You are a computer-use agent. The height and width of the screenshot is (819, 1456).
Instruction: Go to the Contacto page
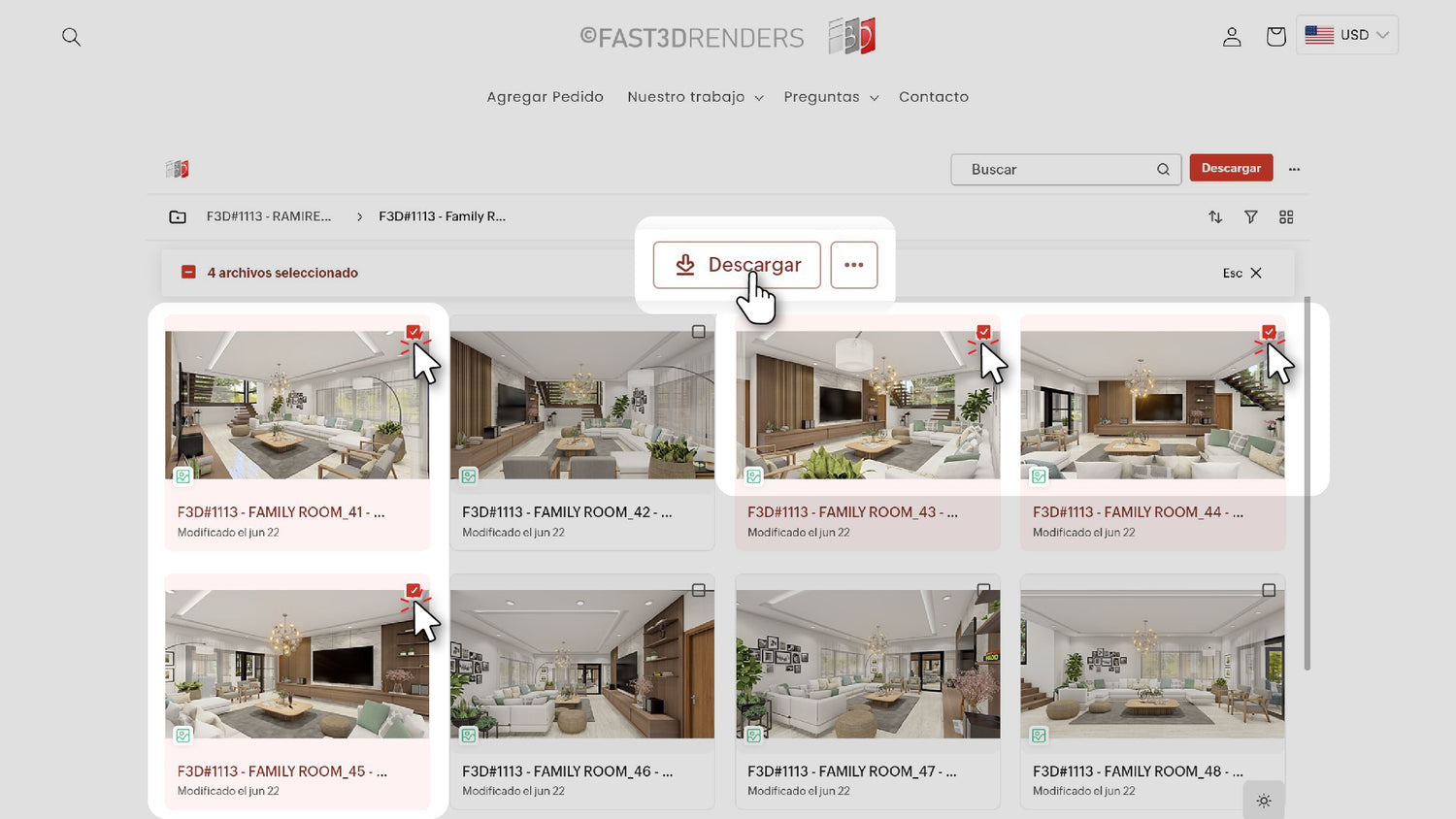tap(933, 97)
